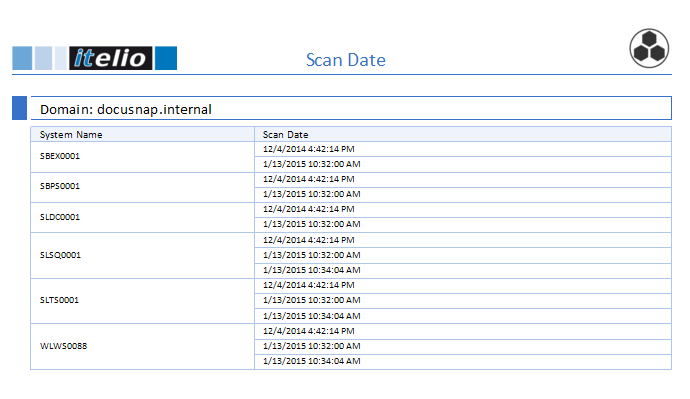Select the Scan Date report title
This screenshot has width=690, height=399.
[346, 60]
